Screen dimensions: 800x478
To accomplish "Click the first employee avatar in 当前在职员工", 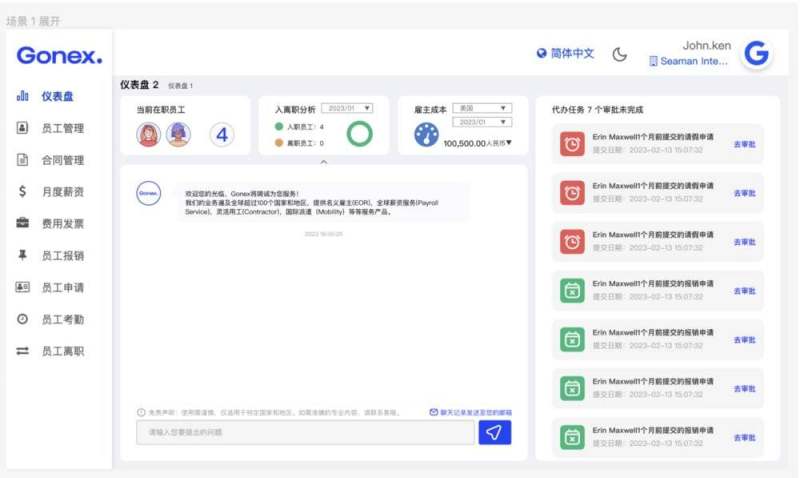I will [x=149, y=135].
